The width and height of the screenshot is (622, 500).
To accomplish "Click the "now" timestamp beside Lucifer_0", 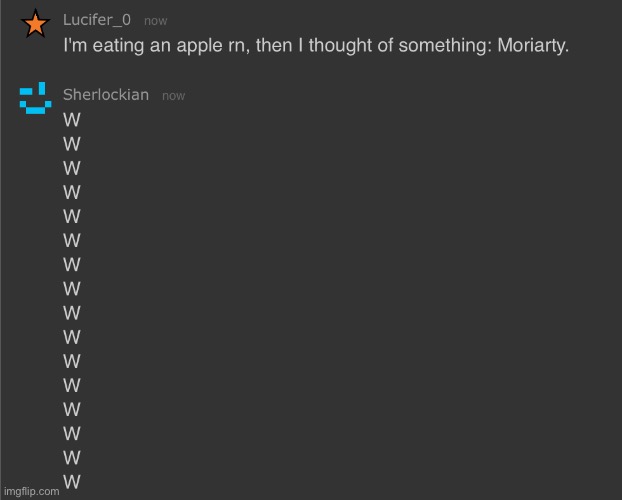I will [155, 20].
